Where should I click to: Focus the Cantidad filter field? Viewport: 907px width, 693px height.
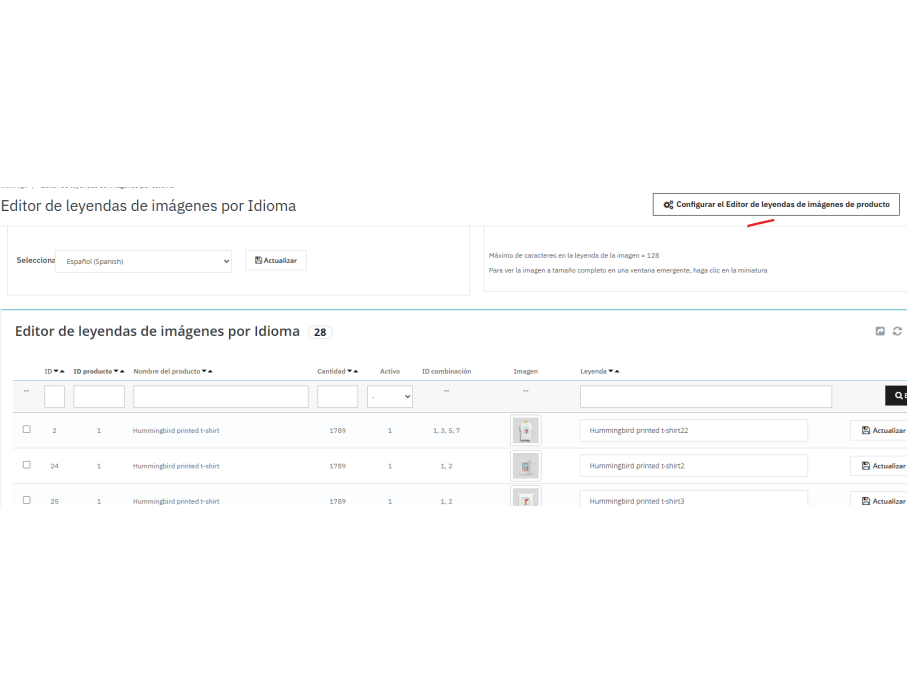(x=338, y=397)
